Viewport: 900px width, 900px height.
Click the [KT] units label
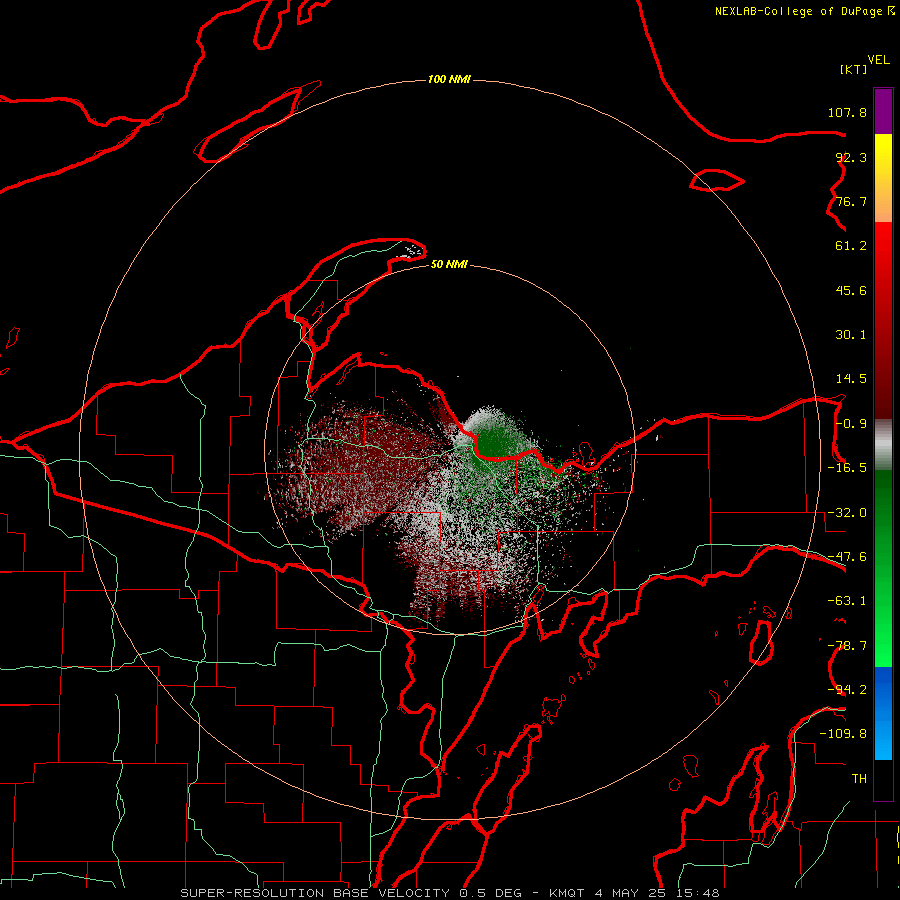854,69
